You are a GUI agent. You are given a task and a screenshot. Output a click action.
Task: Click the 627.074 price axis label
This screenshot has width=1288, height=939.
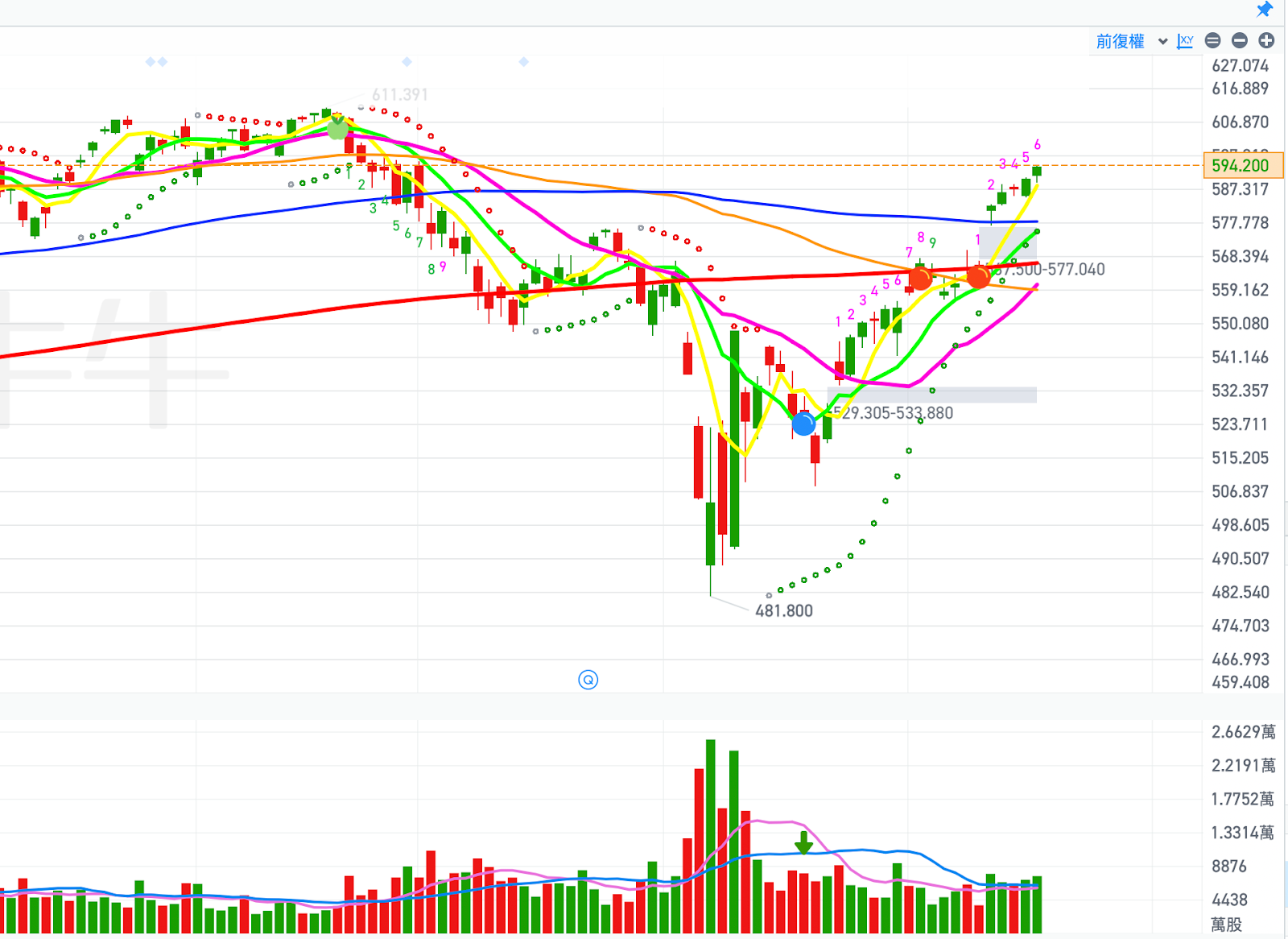tap(1240, 66)
